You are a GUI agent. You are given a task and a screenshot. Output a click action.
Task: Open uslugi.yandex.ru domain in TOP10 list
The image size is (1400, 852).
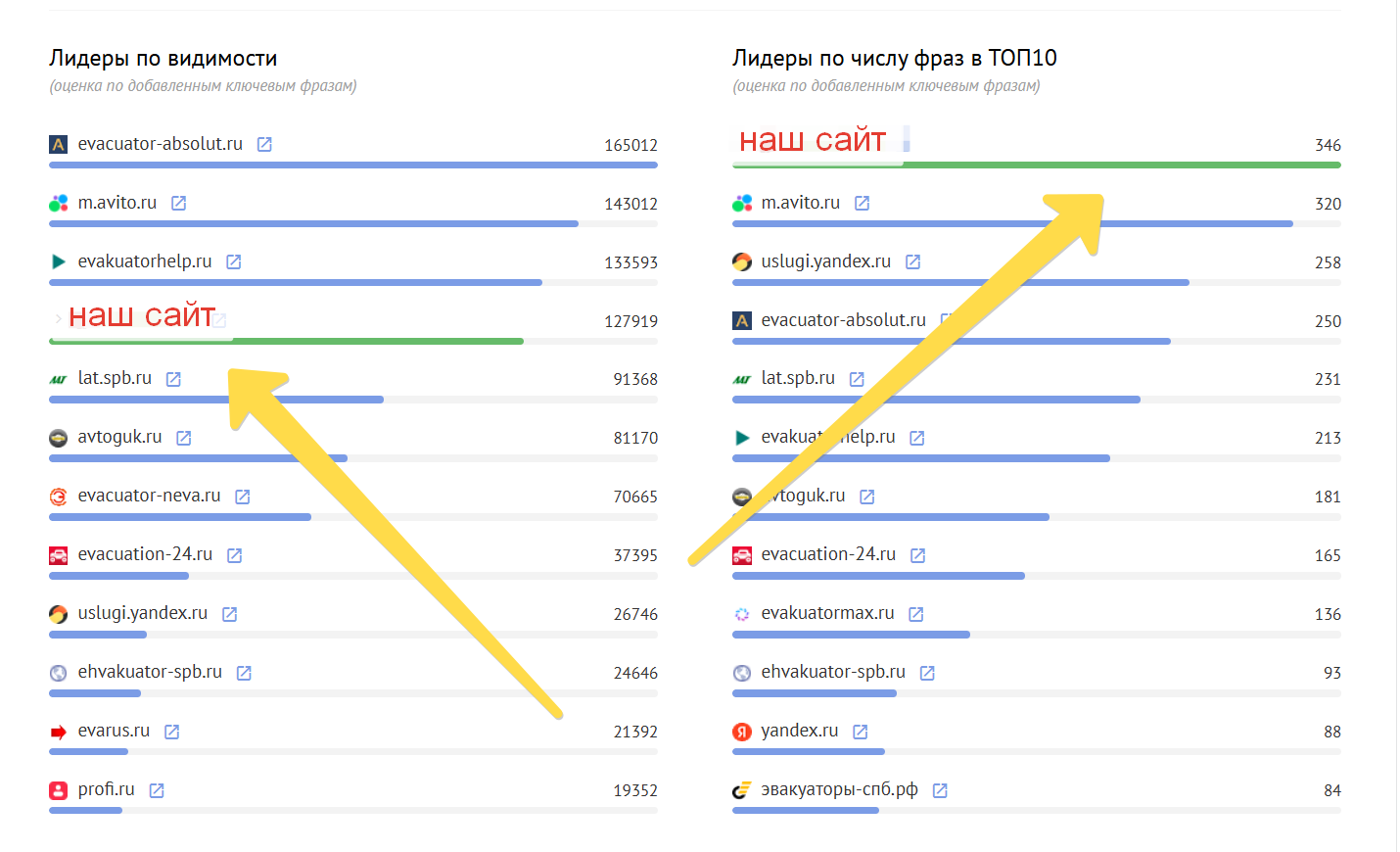(x=826, y=261)
